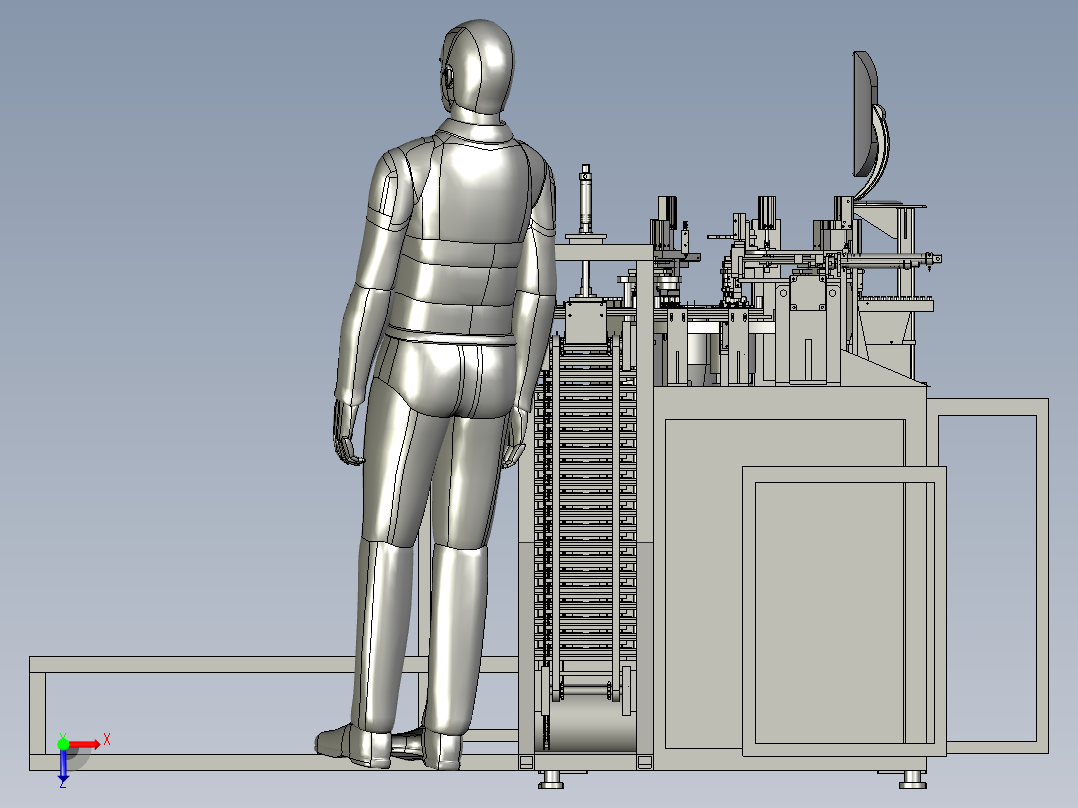This screenshot has height=808, width=1078.
Task: Select the mannequin's head
Action: [x=476, y=67]
